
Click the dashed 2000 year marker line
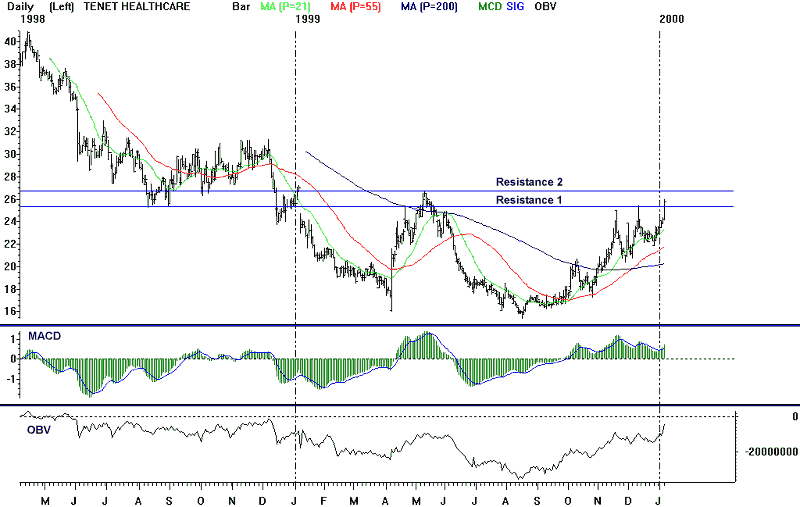click(x=659, y=255)
